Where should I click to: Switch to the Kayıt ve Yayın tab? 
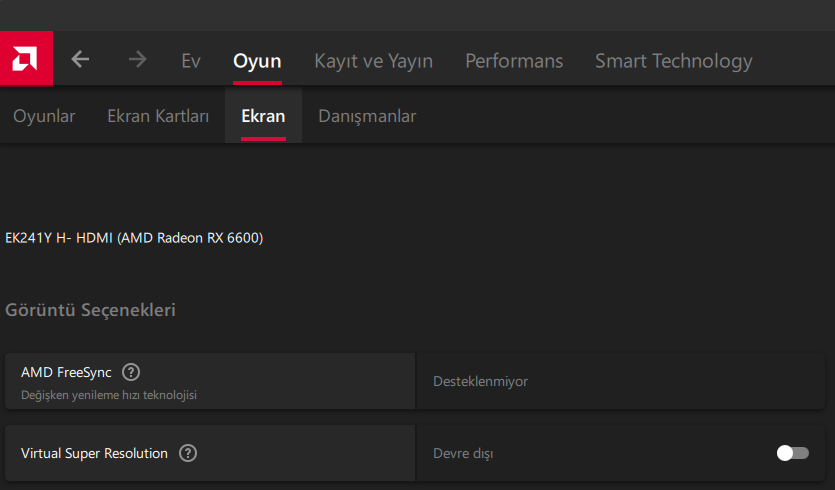[373, 61]
